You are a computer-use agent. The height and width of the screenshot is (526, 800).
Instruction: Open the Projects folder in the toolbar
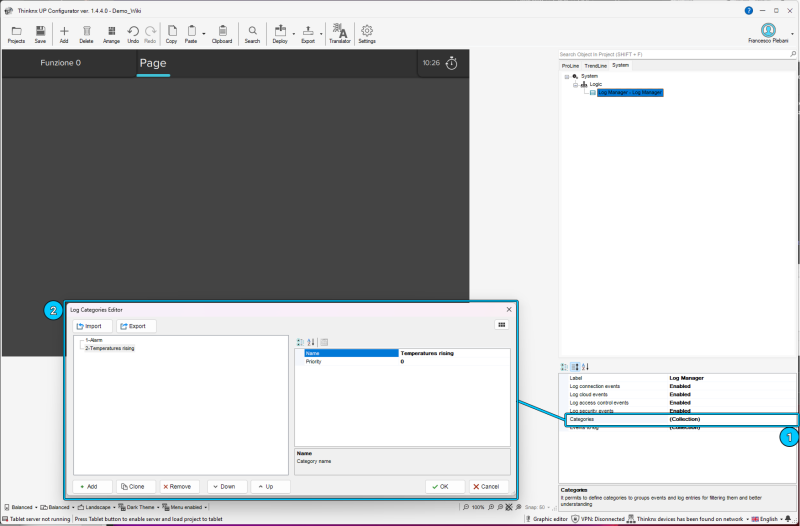(16, 34)
